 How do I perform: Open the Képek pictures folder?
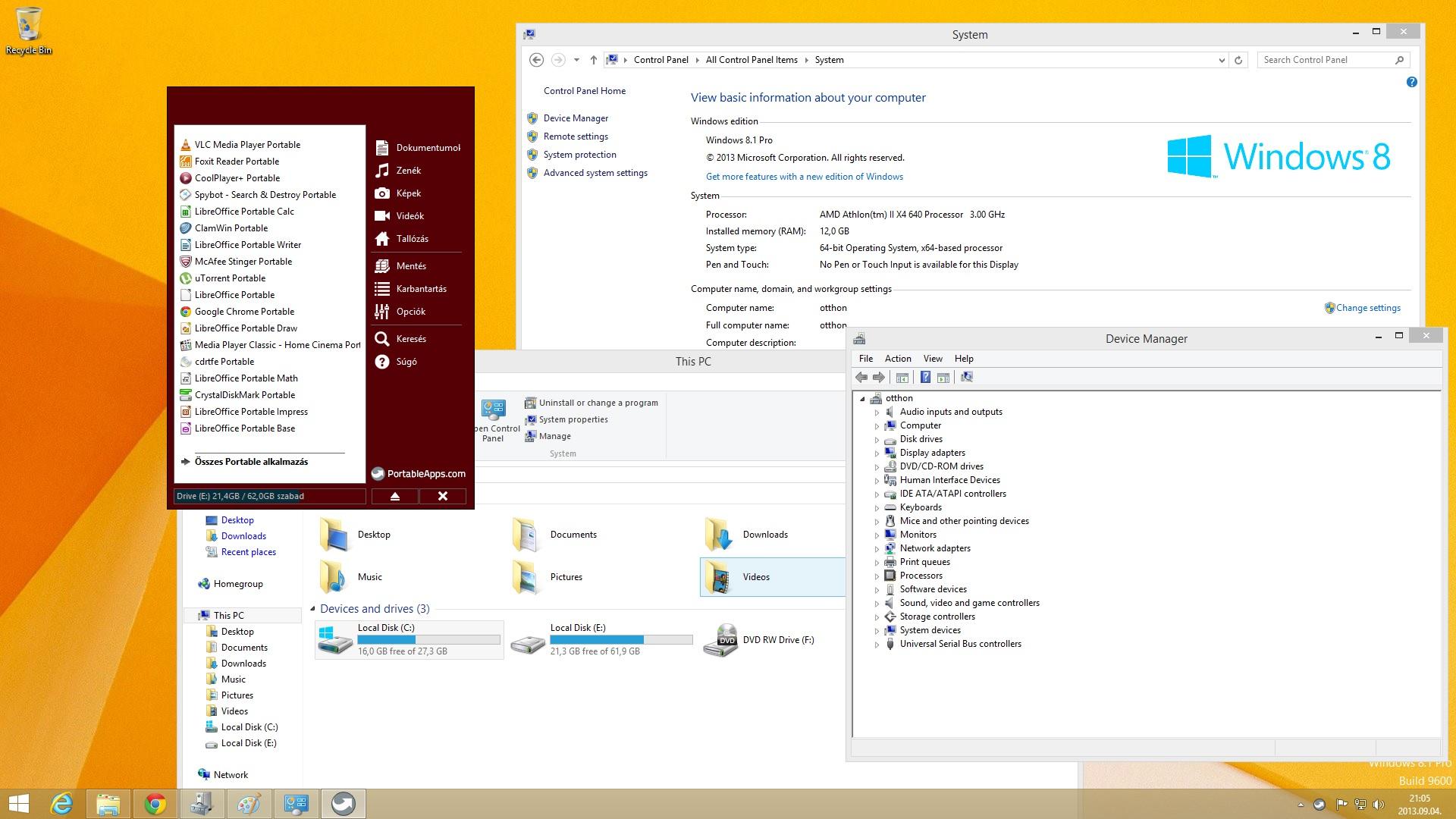pos(398,193)
